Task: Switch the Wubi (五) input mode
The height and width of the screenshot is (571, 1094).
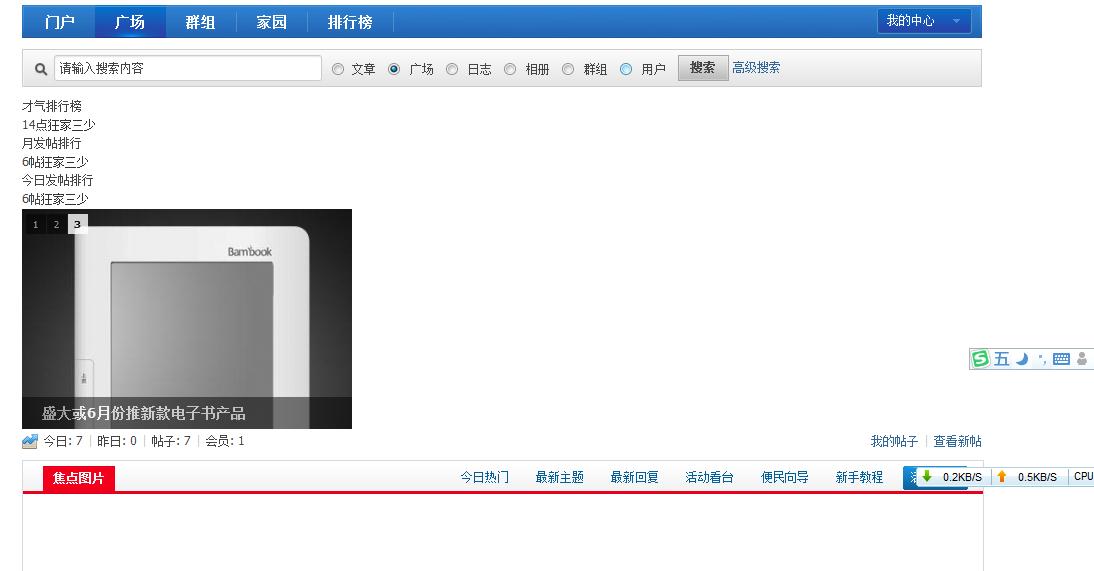Action: click(x=1002, y=359)
